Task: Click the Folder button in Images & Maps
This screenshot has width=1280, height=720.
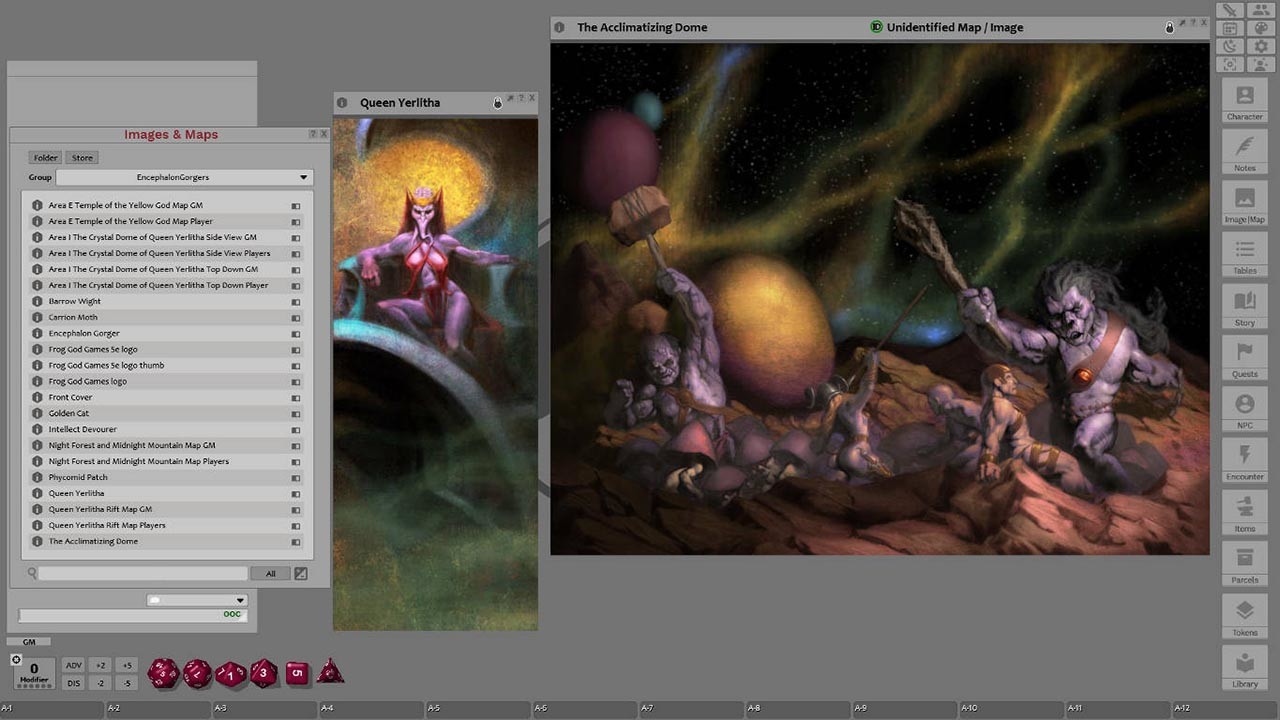Action: point(45,158)
